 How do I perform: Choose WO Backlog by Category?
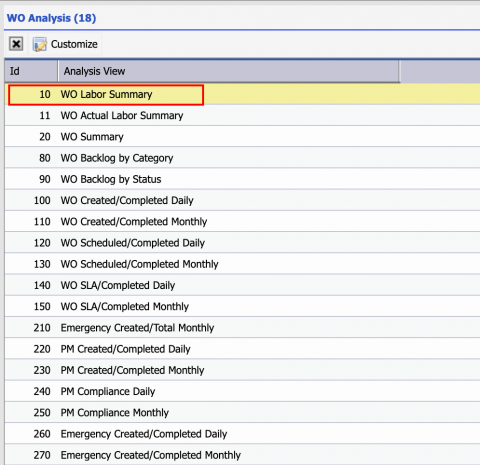tap(242, 158)
